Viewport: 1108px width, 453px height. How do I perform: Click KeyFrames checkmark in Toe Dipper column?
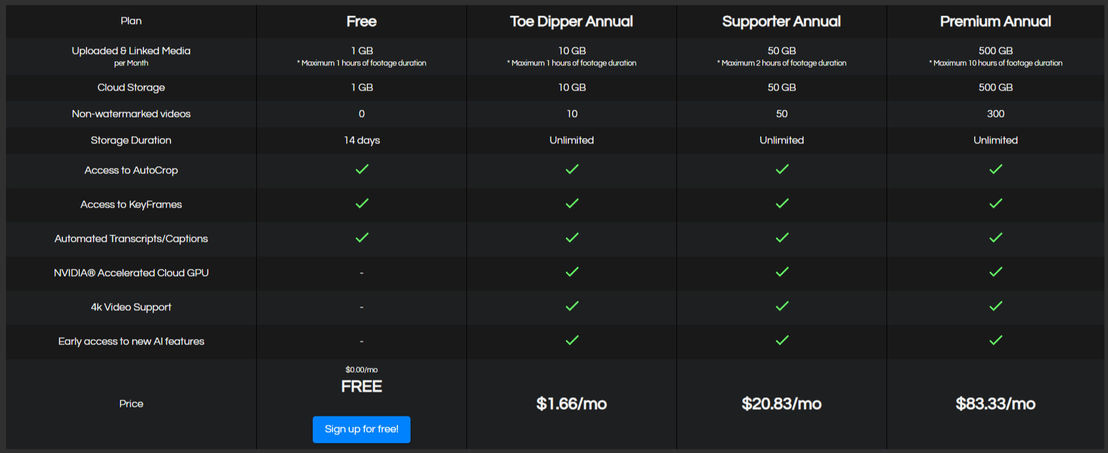[572, 204]
